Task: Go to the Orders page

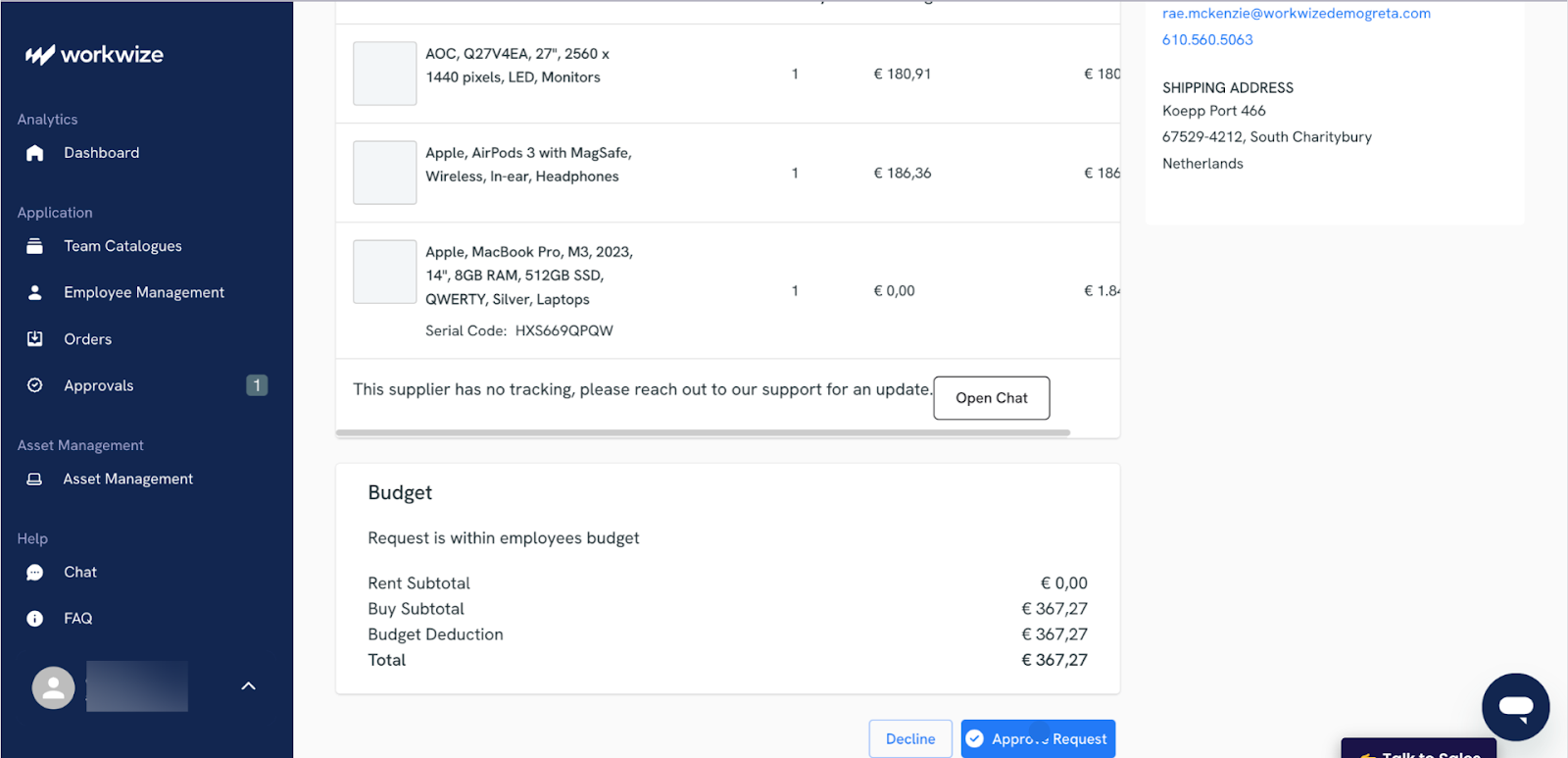Action: (x=88, y=339)
